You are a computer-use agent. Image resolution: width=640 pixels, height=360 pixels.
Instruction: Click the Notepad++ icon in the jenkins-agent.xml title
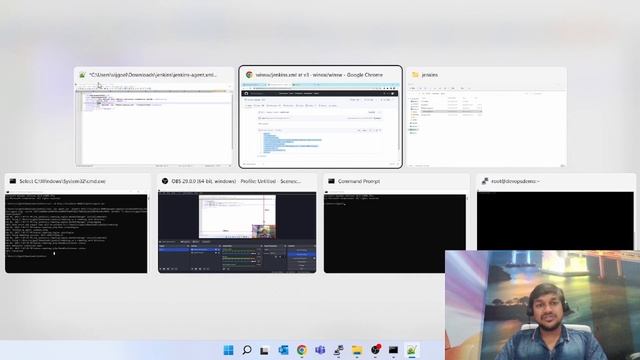(x=82, y=75)
